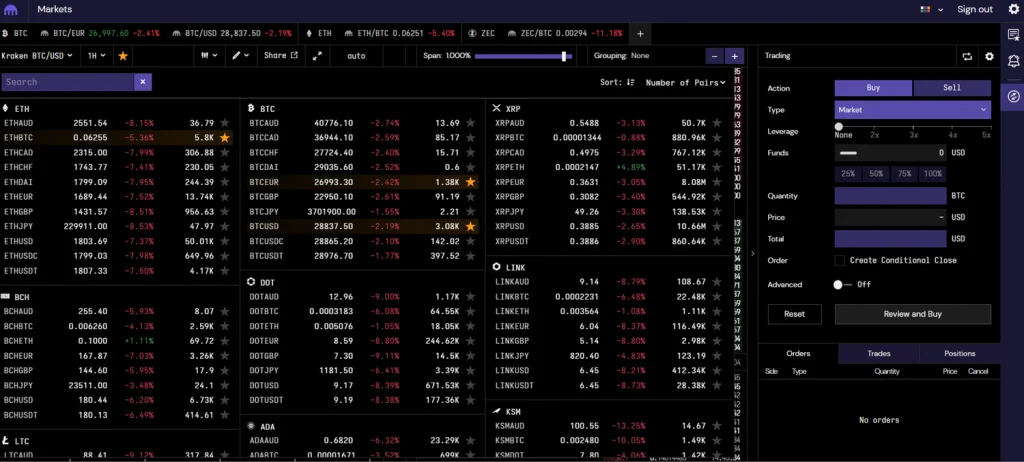The width and height of the screenshot is (1024, 462).
Task: Click the Reset button
Action: (x=794, y=314)
